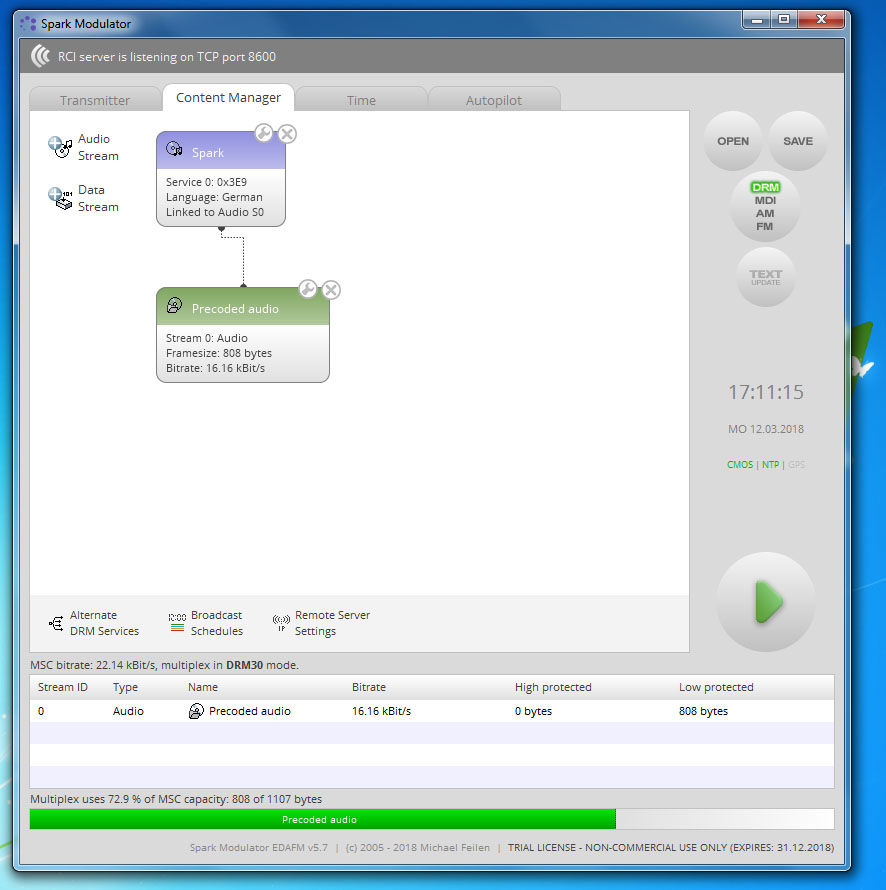Open Remote Server Settings
Screen dimensions: 886x890
click(320, 623)
